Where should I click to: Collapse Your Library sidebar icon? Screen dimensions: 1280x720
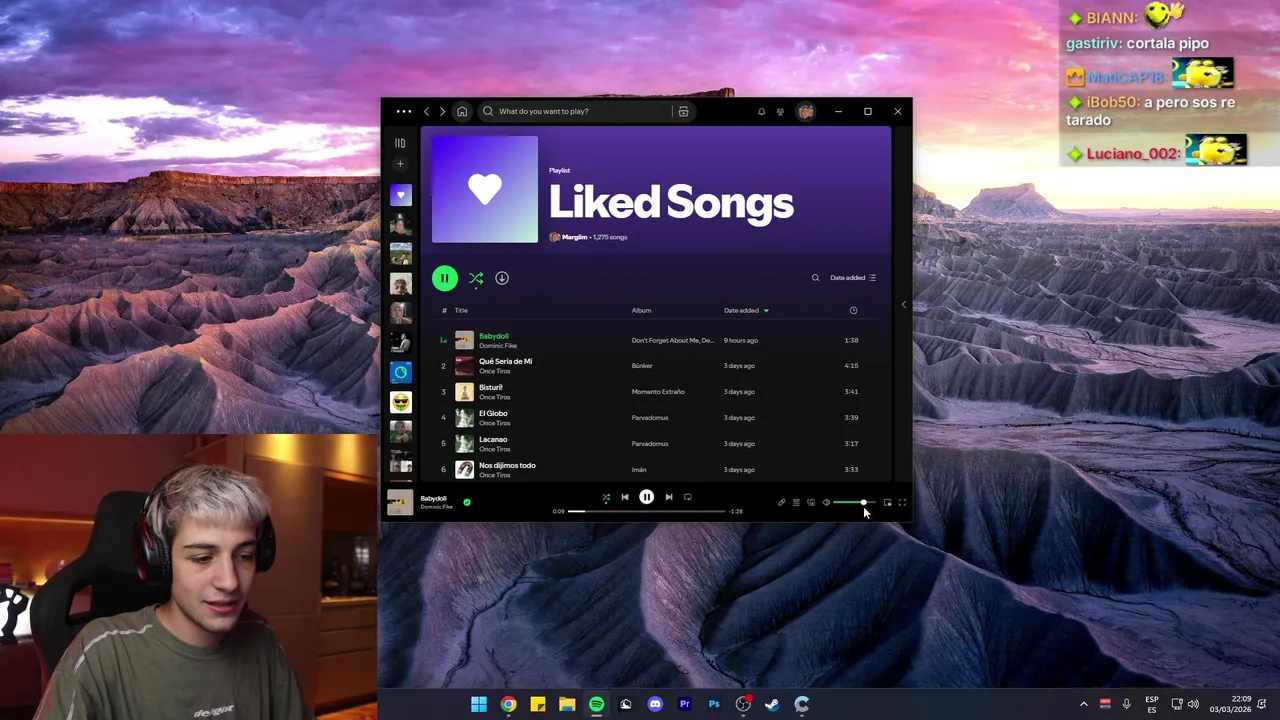(x=400, y=143)
